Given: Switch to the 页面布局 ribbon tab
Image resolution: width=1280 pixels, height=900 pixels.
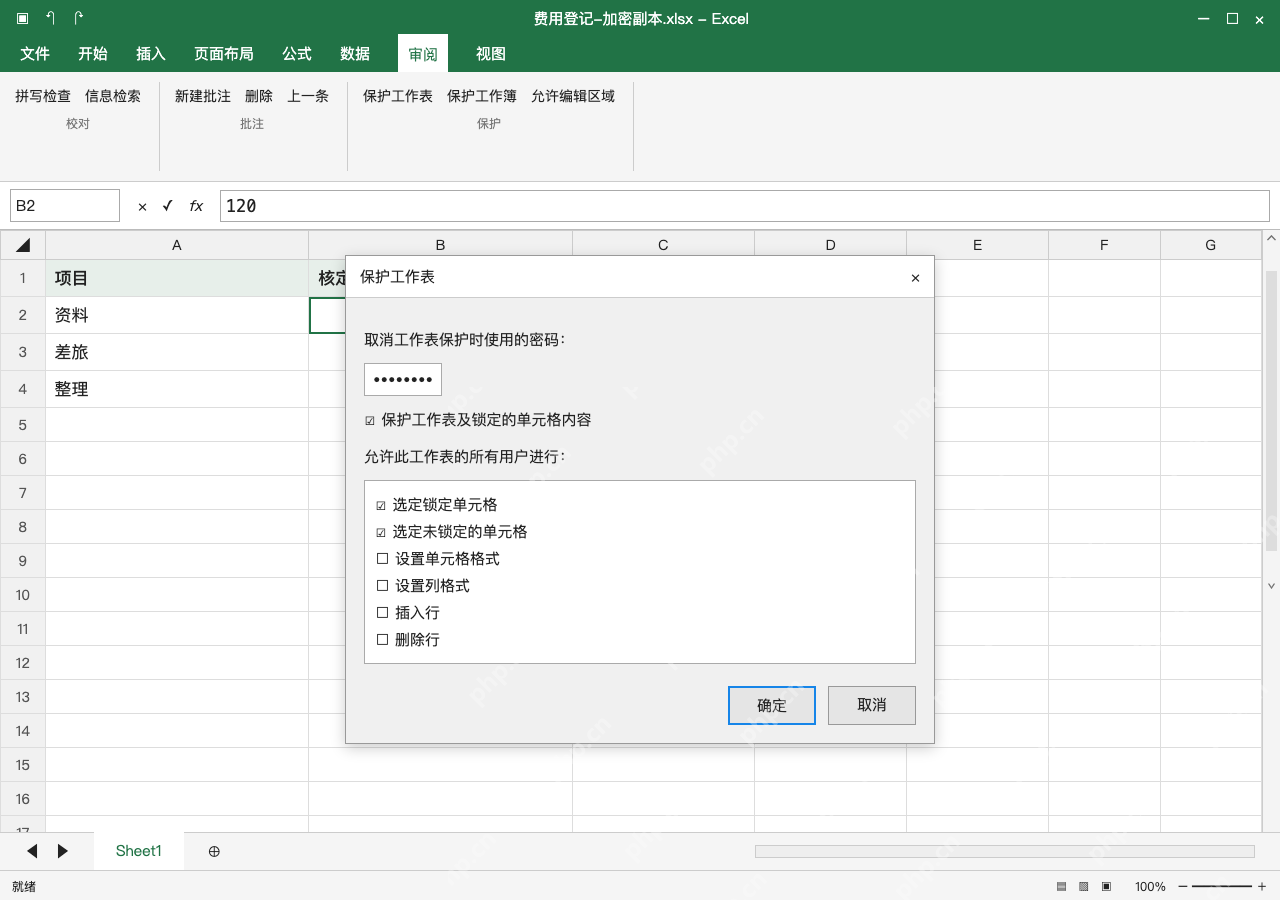Looking at the screenshot, I should tap(224, 54).
